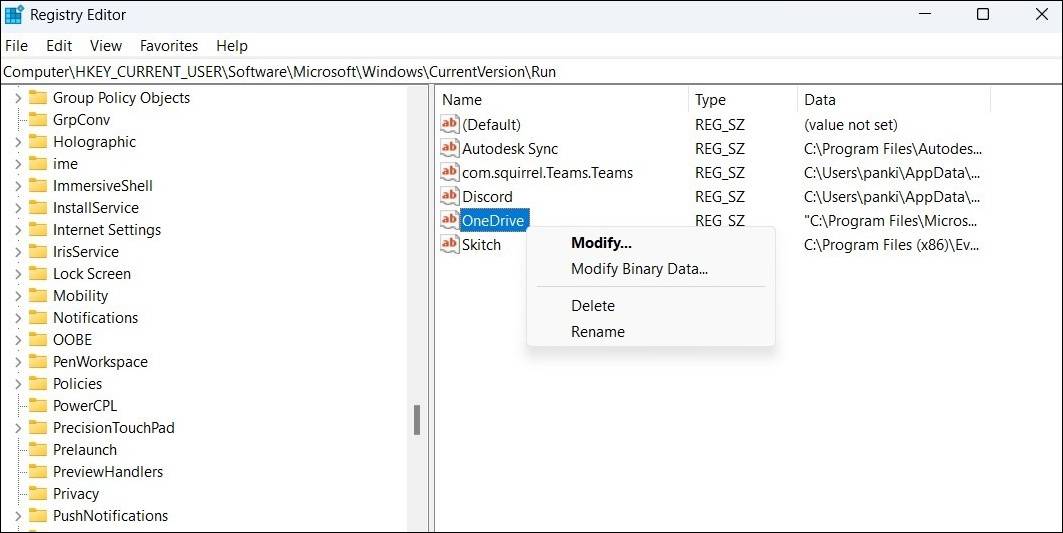
Task: Click the left pane vertical scrollbar thumb
Action: pyautogui.click(x=417, y=420)
